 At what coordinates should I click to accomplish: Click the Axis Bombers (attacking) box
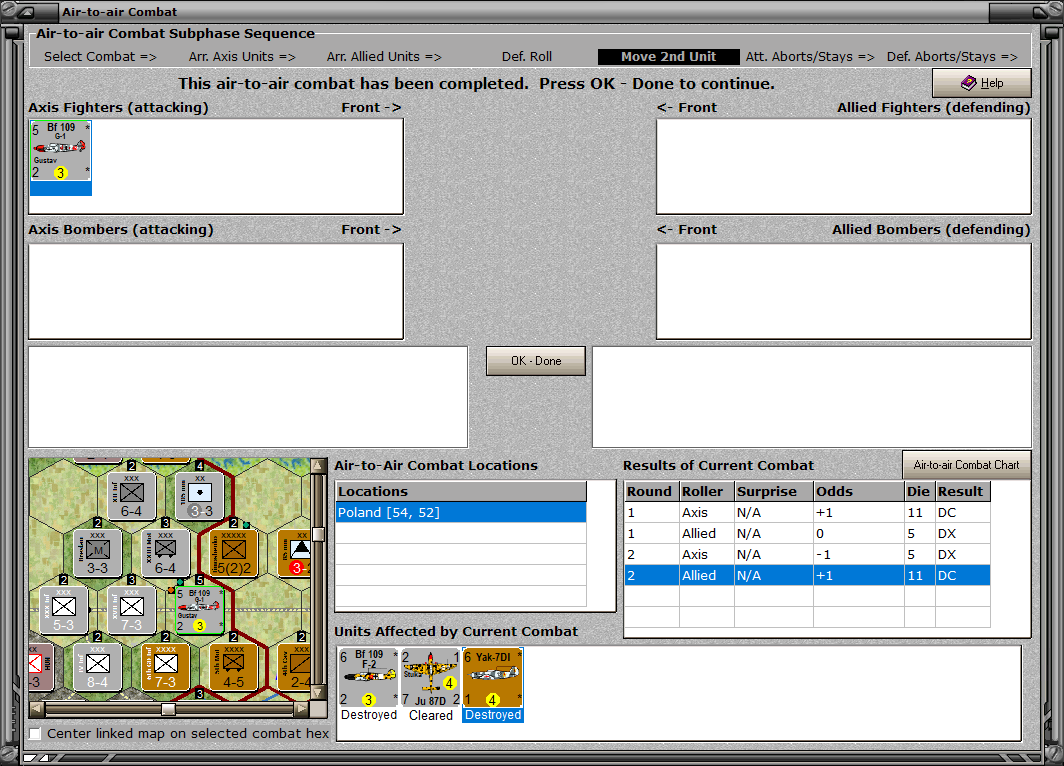pyautogui.click(x=216, y=291)
